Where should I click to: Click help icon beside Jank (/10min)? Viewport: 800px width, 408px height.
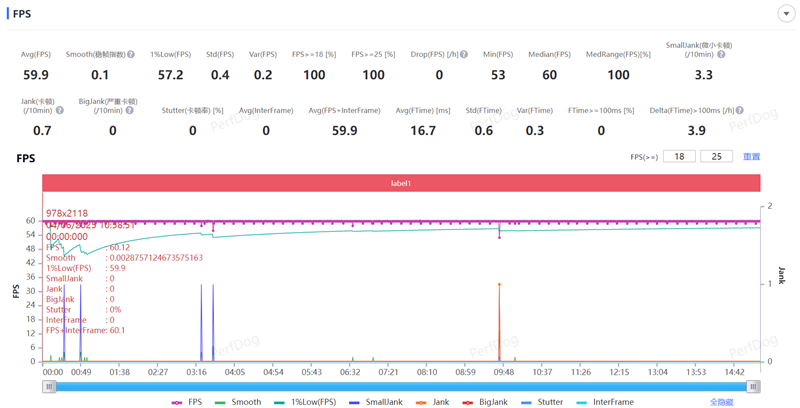pos(59,111)
